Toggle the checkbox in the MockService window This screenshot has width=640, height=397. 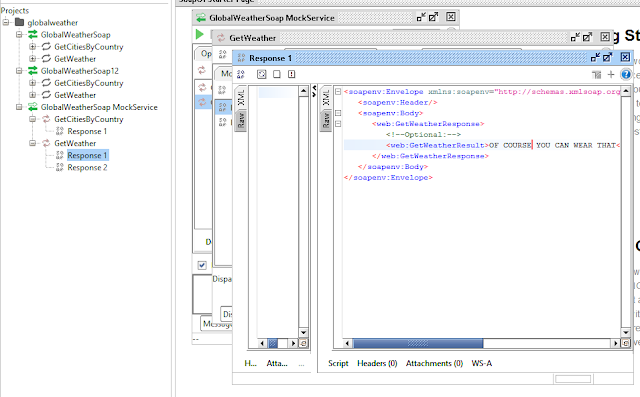pos(202,265)
